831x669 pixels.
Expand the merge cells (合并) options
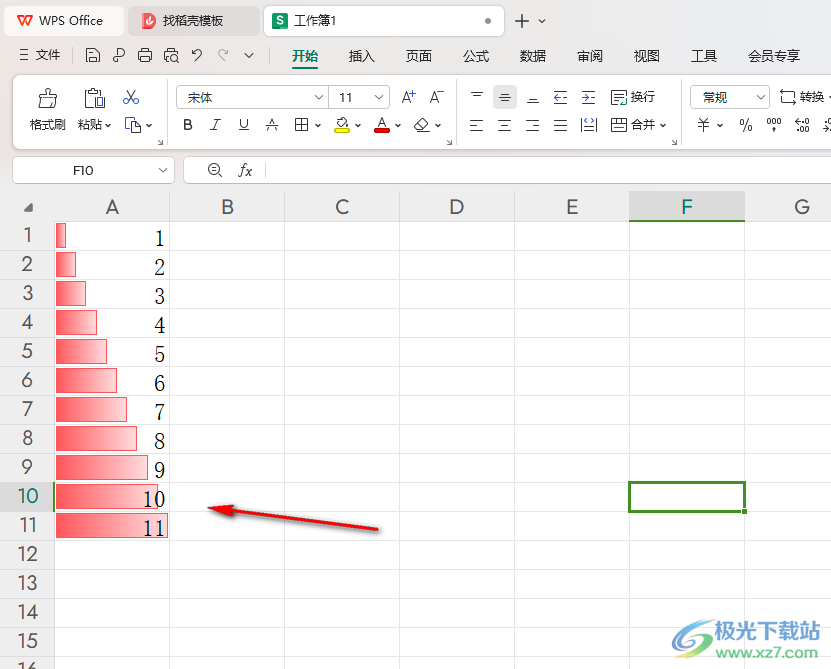tap(663, 126)
